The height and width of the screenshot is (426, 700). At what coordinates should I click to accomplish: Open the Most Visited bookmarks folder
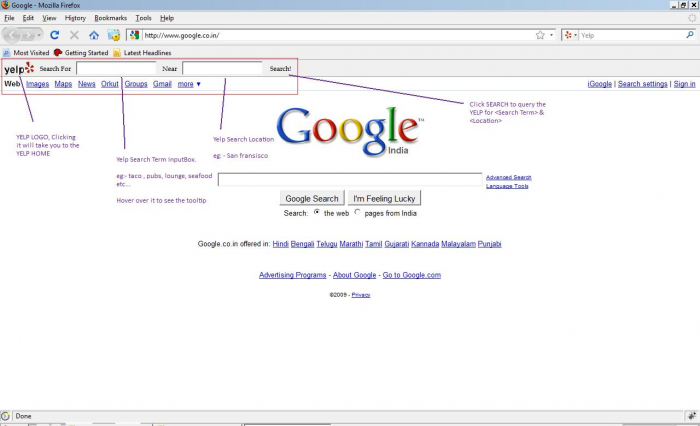coord(26,53)
